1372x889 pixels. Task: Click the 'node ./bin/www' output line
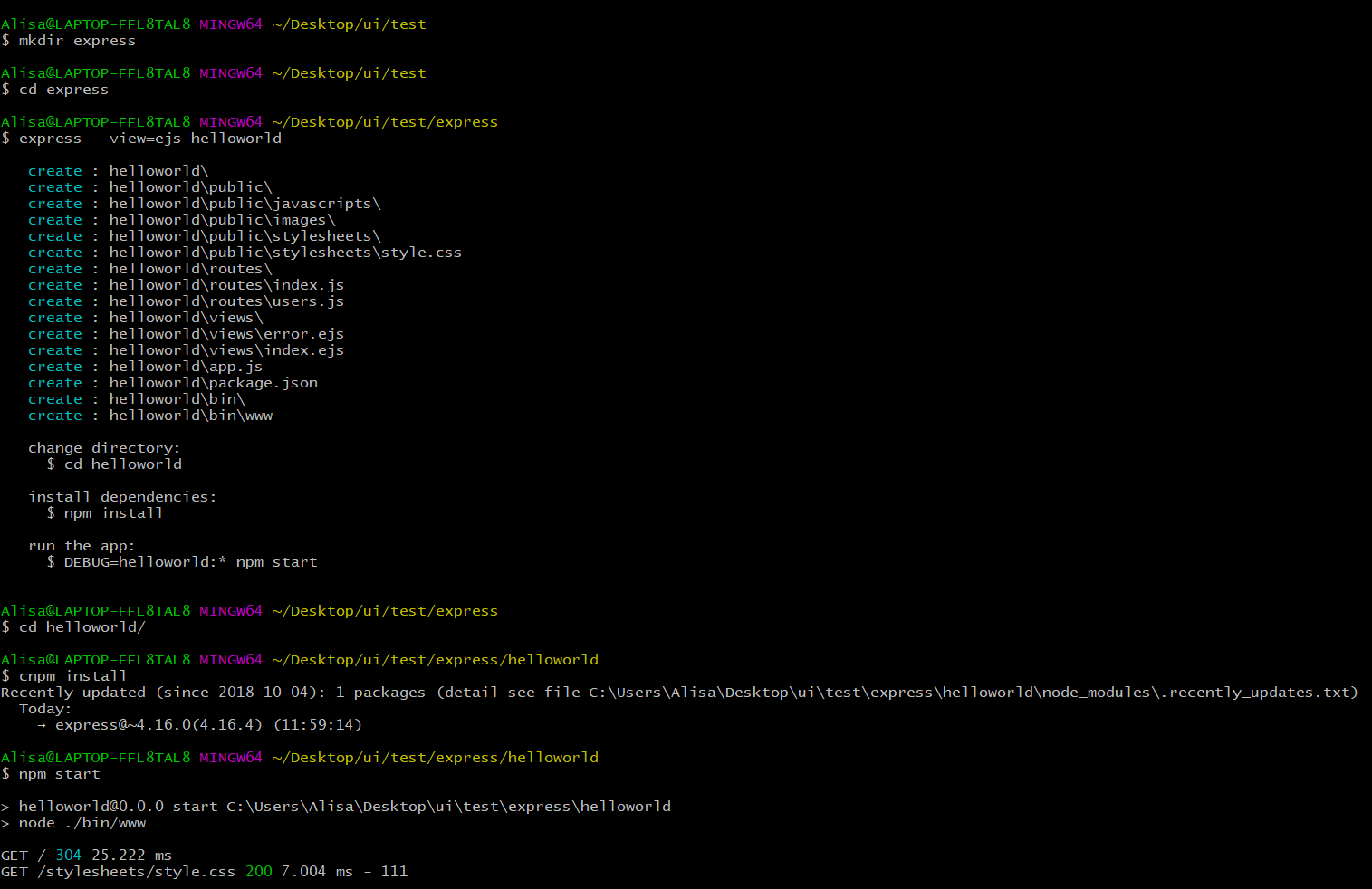73,823
